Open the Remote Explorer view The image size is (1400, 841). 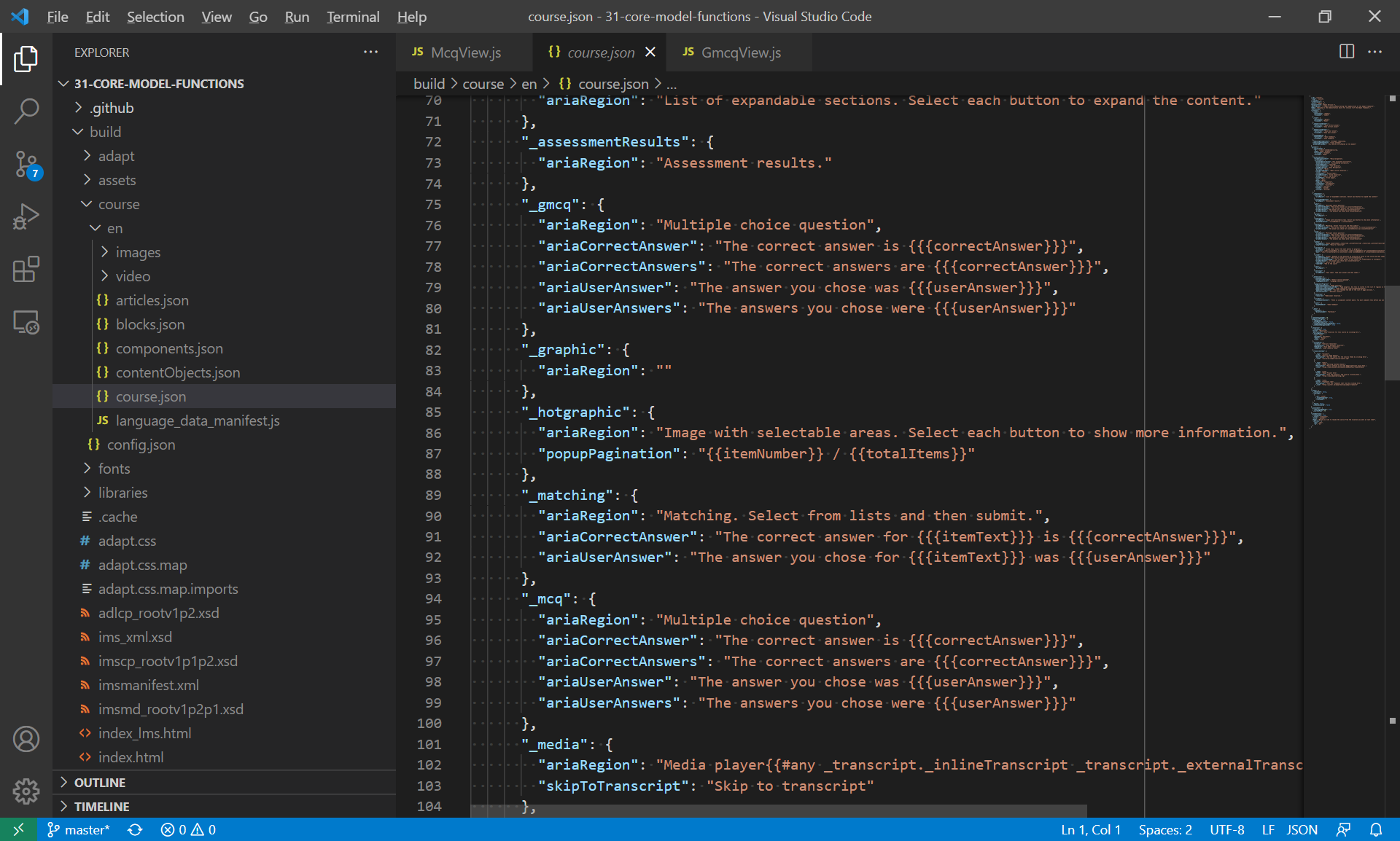[x=26, y=322]
